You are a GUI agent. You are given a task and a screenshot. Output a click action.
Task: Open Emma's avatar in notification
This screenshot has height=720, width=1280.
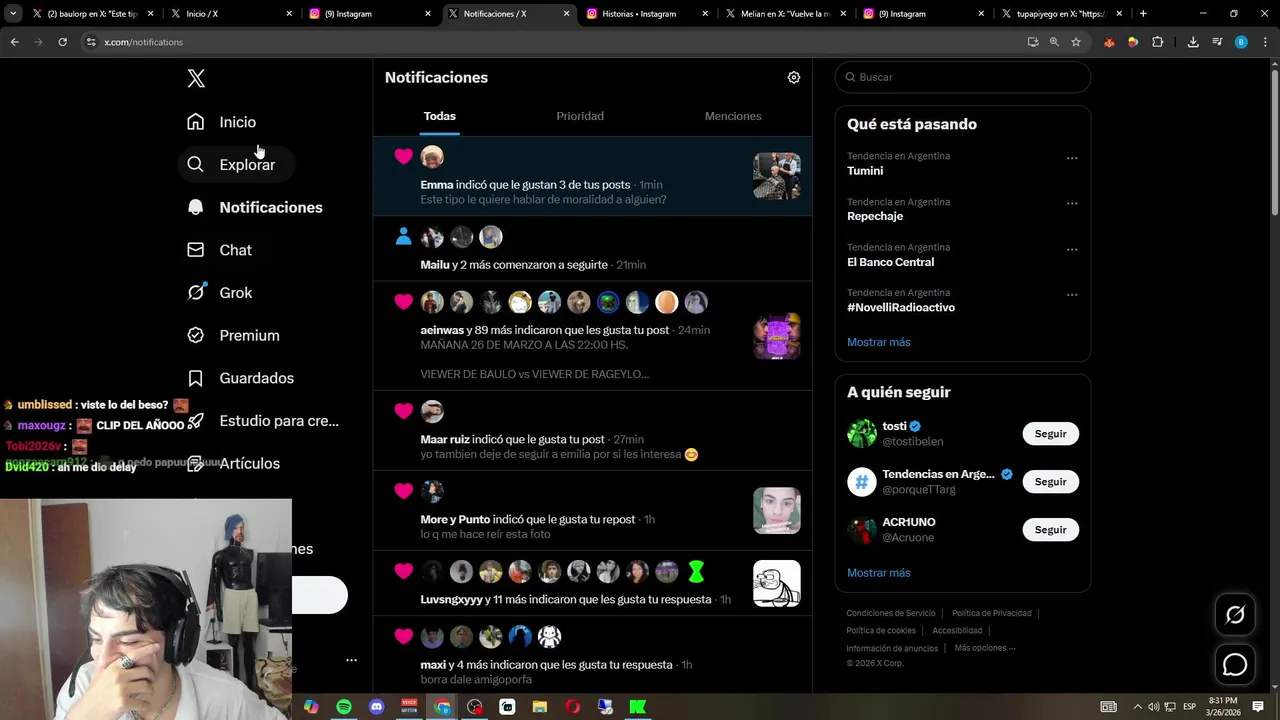tap(432, 156)
